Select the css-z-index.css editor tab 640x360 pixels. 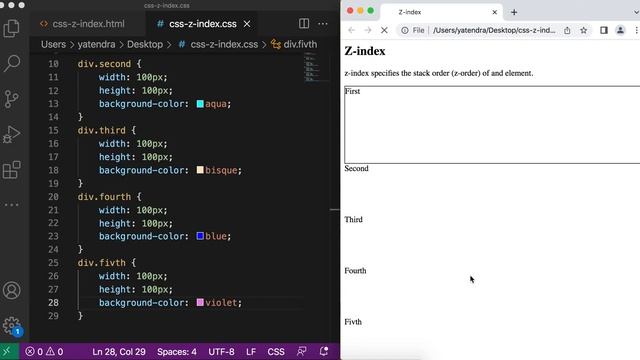click(x=203, y=24)
